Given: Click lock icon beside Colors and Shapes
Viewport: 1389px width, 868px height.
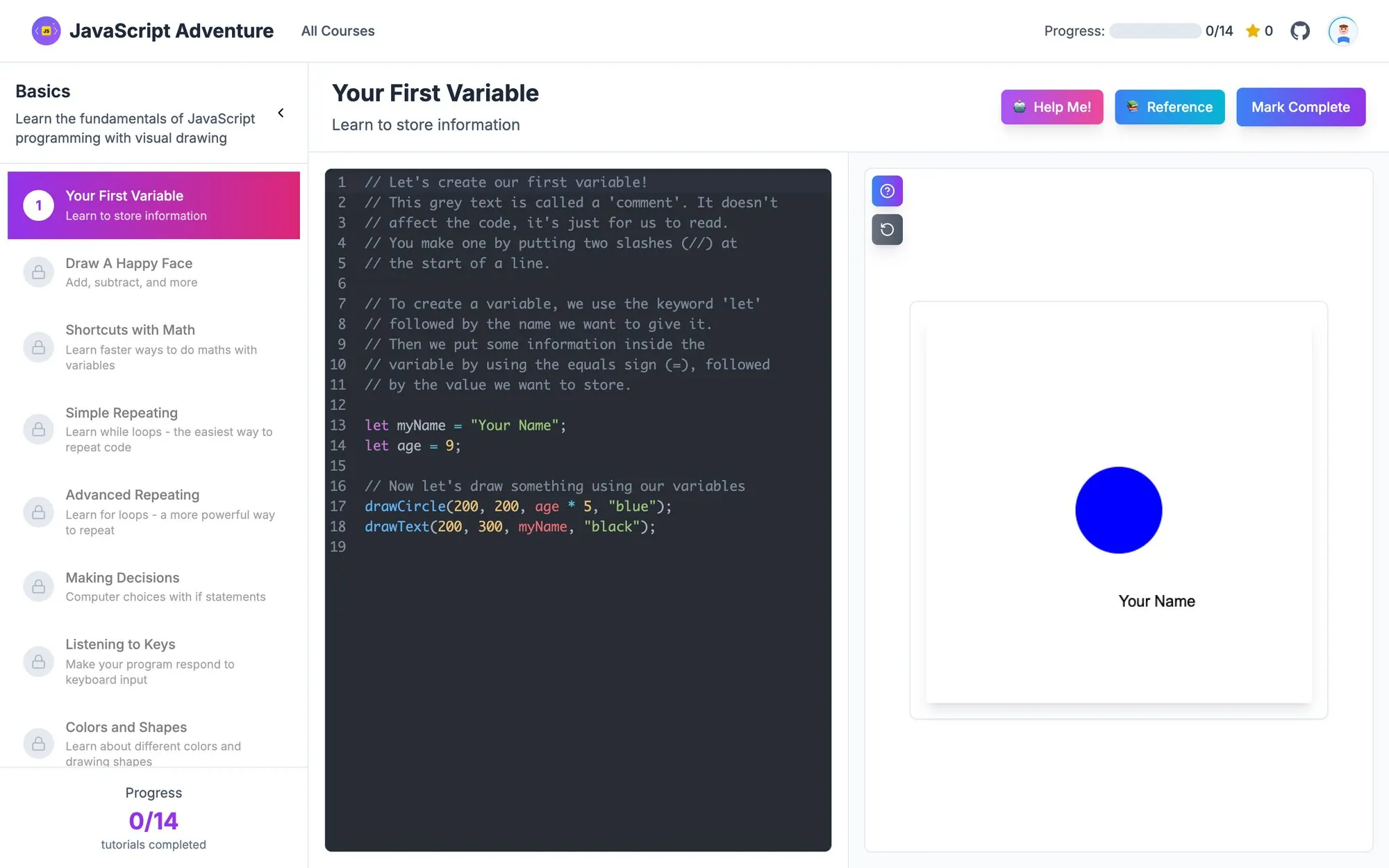Looking at the screenshot, I should (x=39, y=744).
